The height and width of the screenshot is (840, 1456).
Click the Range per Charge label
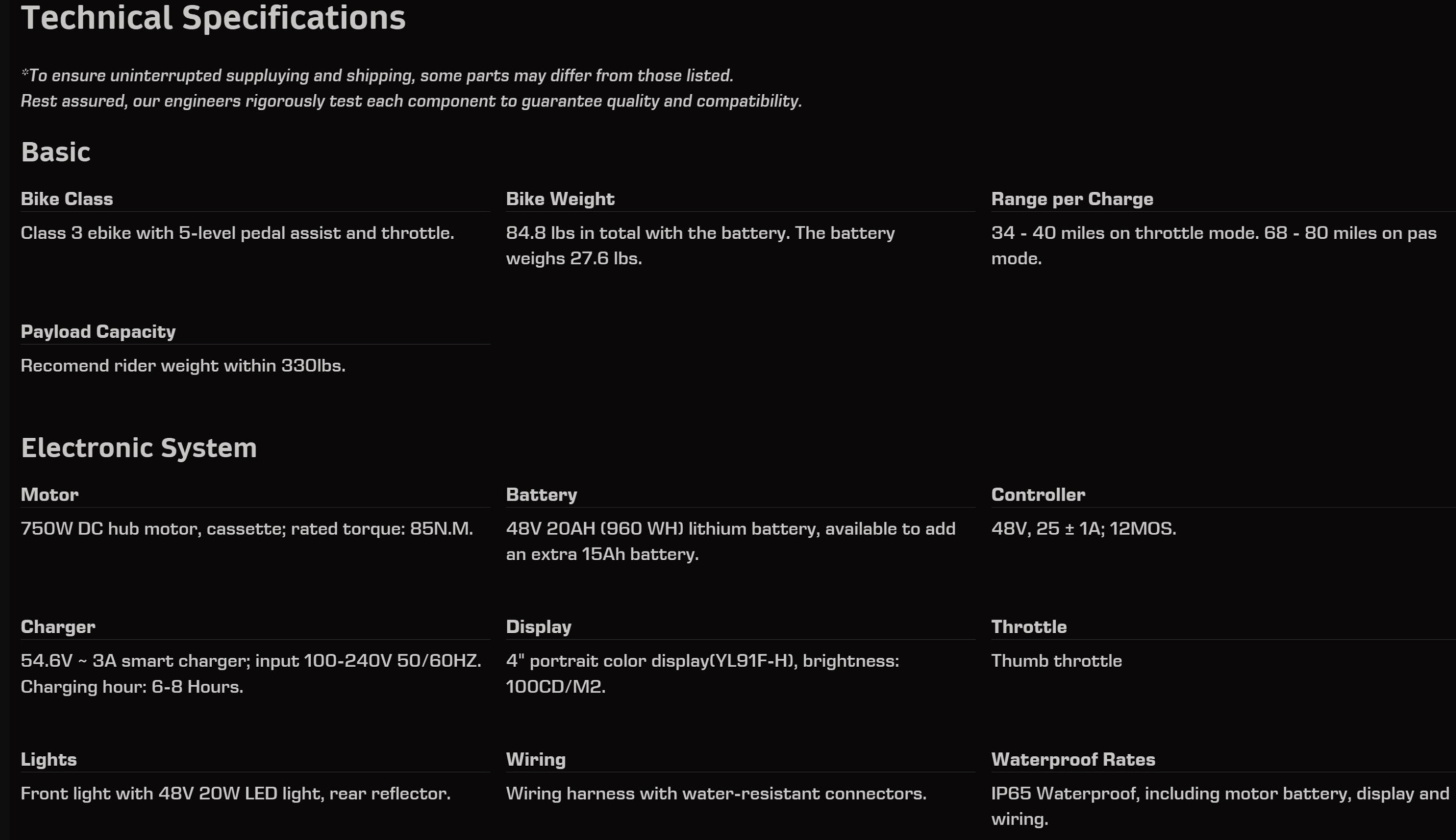coord(1072,199)
